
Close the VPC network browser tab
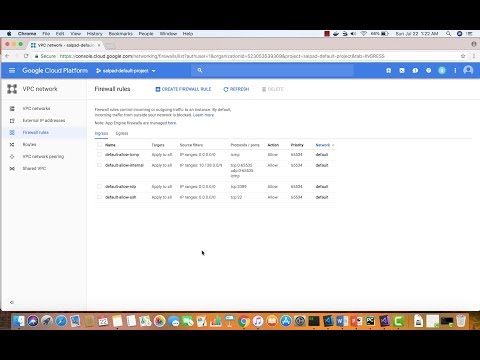99,45
